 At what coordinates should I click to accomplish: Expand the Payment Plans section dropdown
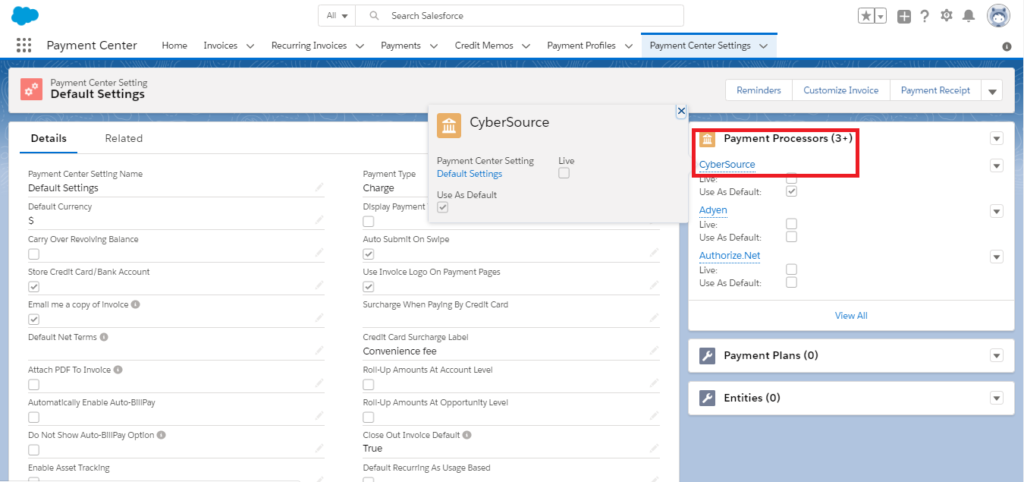995,356
